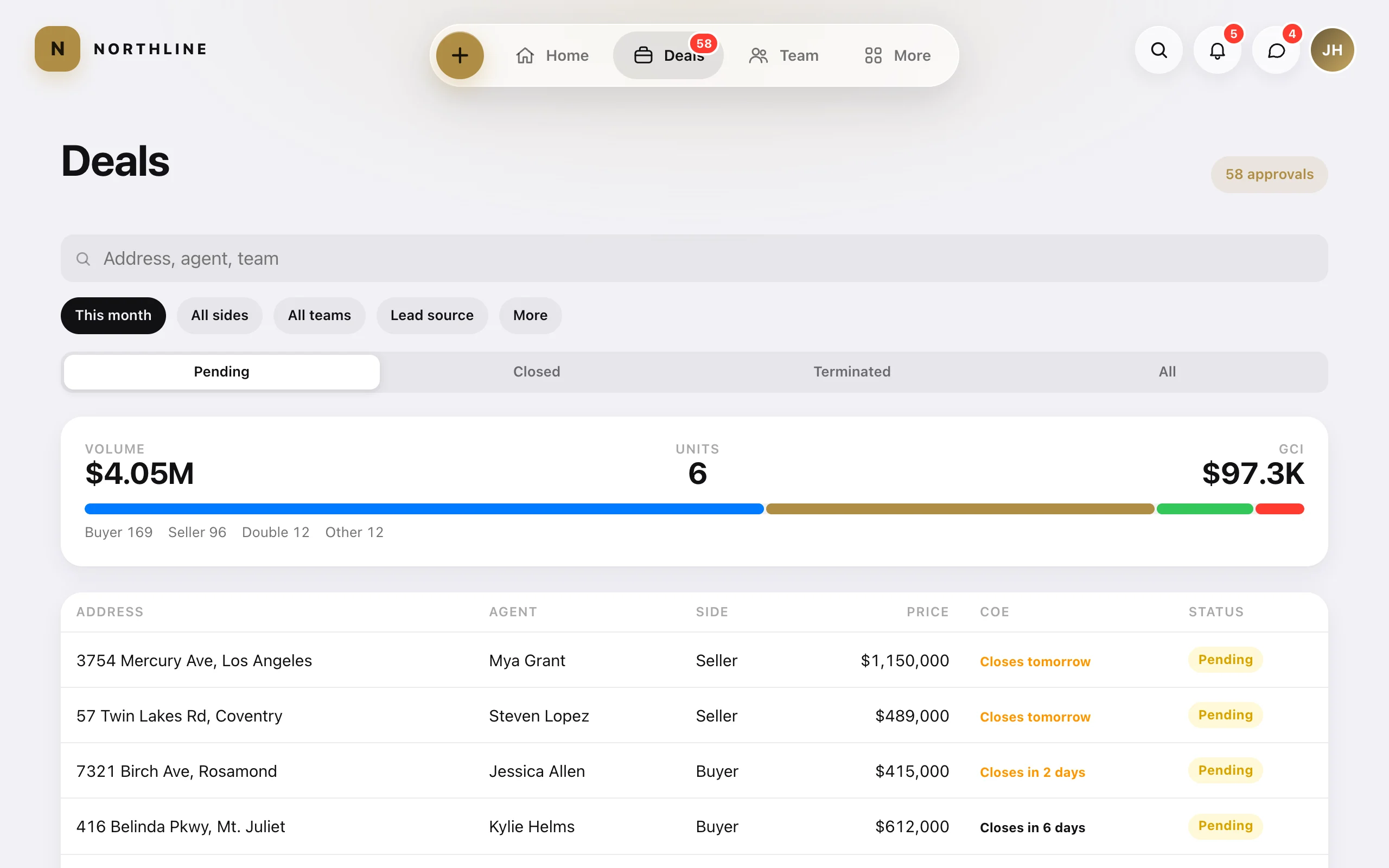Viewport: 1389px width, 868px height.
Task: Click the search magnifier icon in header
Action: (1159, 50)
